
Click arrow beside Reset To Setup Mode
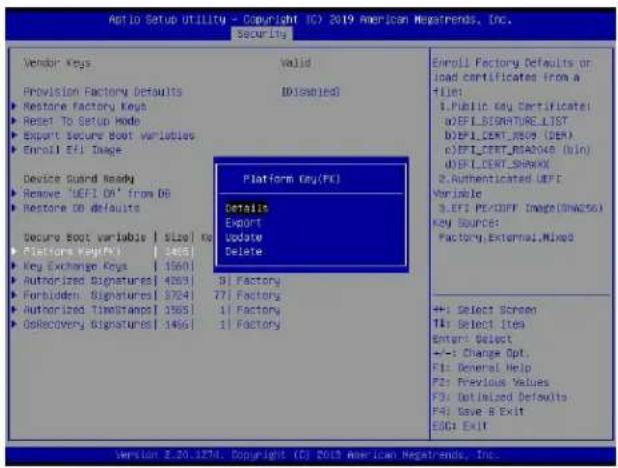pos(15,121)
